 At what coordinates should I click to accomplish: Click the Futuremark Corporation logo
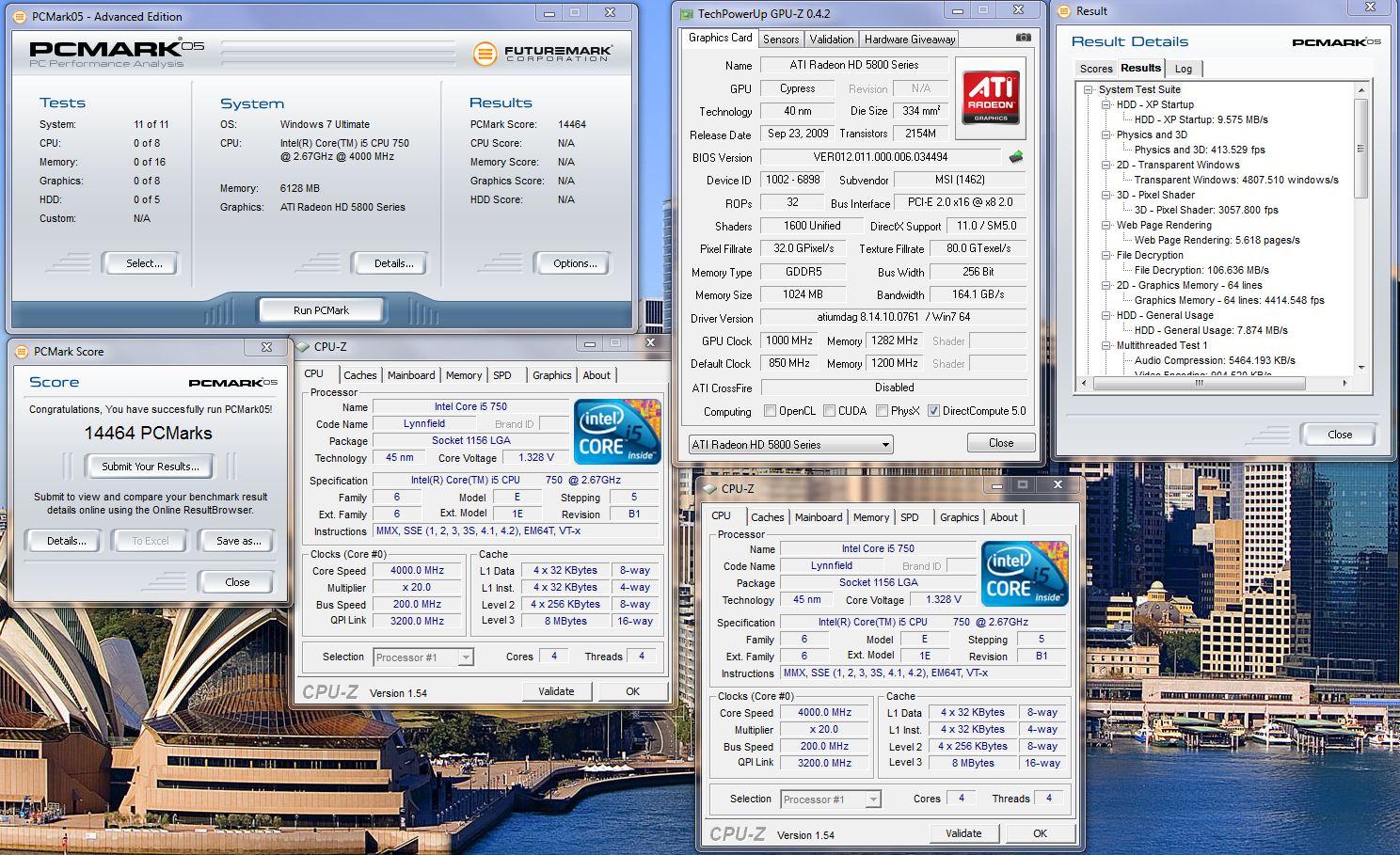point(543,54)
